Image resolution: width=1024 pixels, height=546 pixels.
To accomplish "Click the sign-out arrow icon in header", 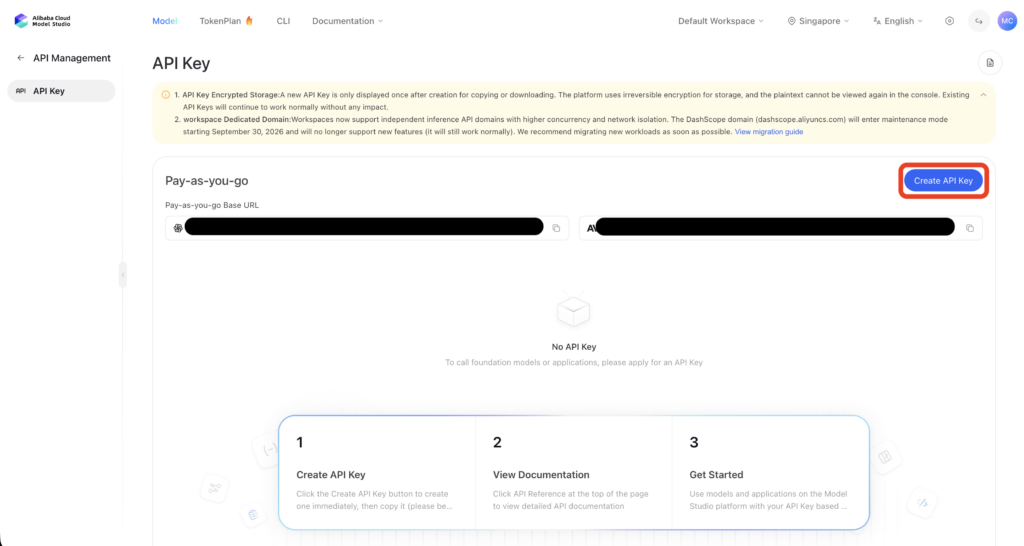I will (978, 21).
